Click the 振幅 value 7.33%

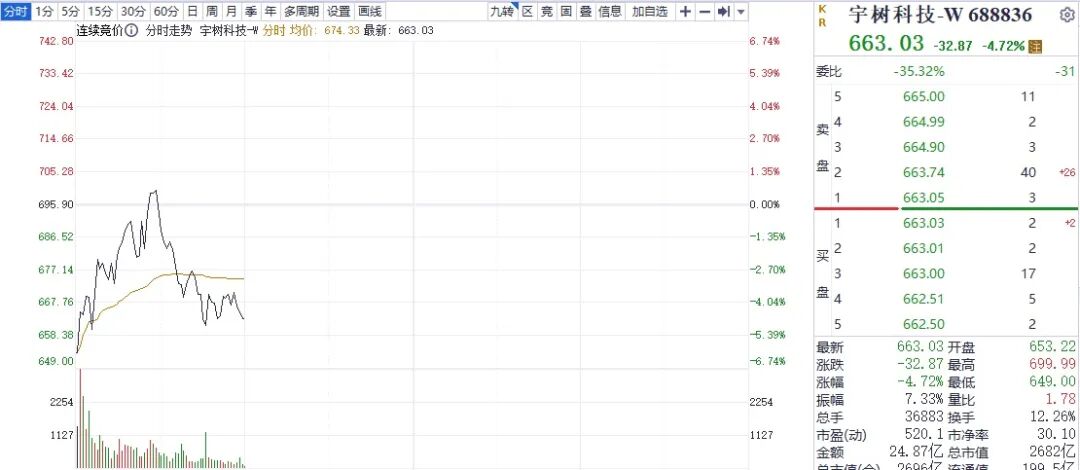click(x=924, y=399)
